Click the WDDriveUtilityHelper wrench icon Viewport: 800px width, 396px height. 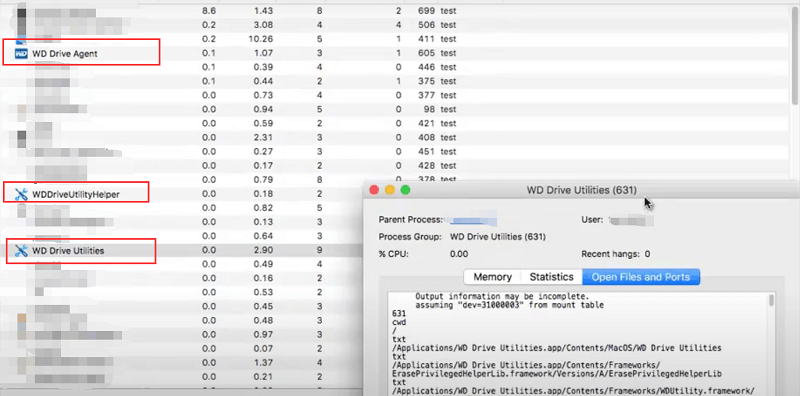click(x=21, y=194)
